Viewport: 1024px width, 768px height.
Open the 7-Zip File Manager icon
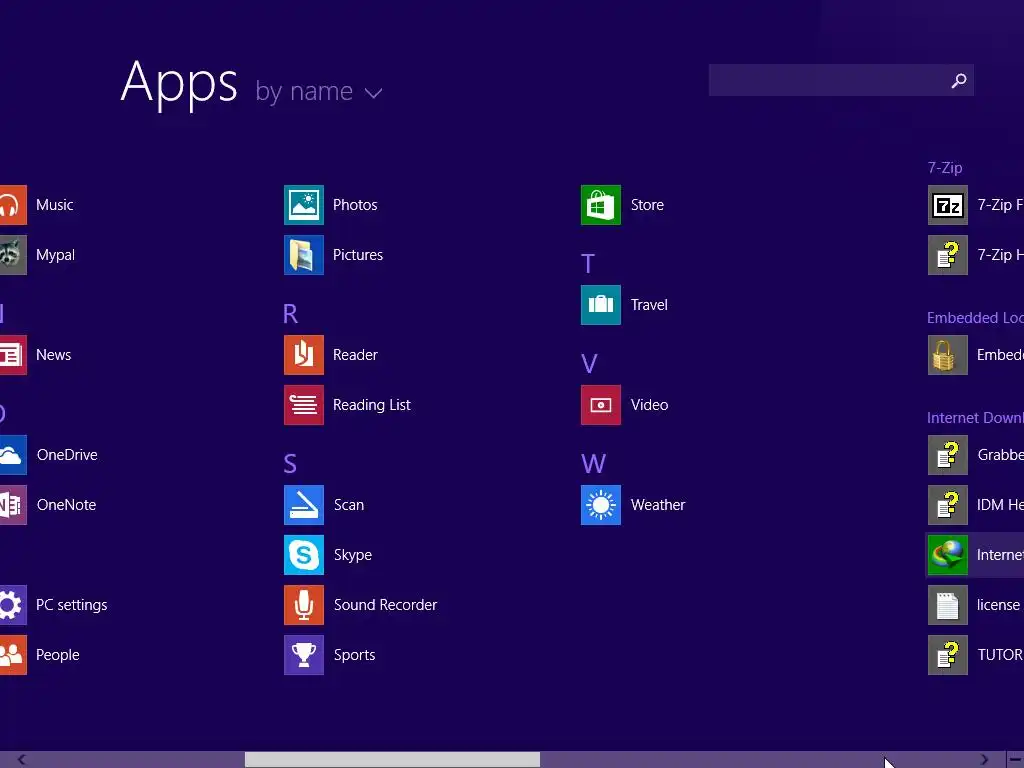coord(948,205)
